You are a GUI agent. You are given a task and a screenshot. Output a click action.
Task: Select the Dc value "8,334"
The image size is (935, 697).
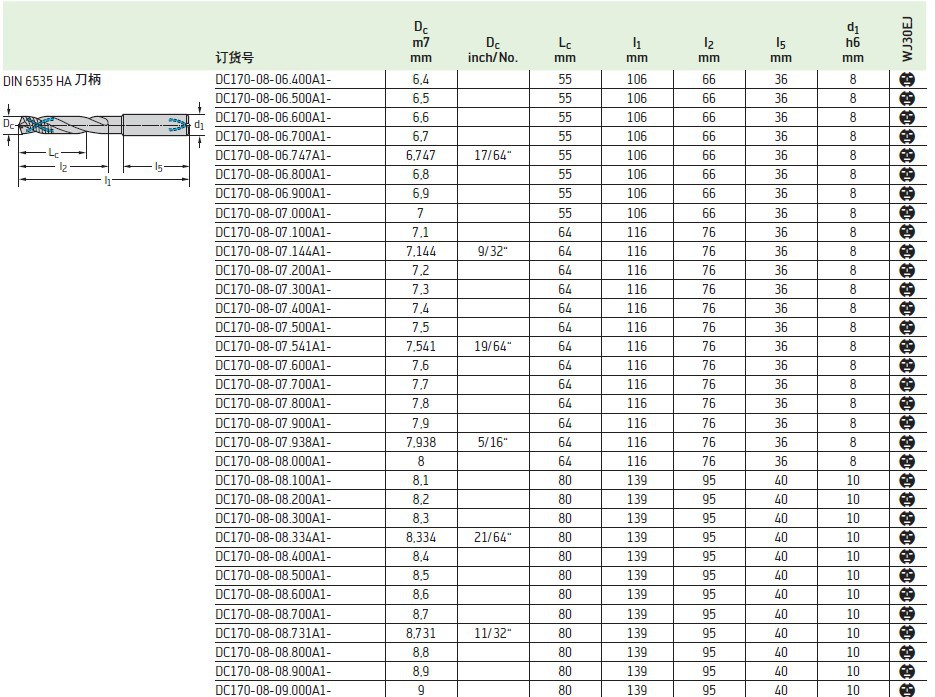click(421, 538)
